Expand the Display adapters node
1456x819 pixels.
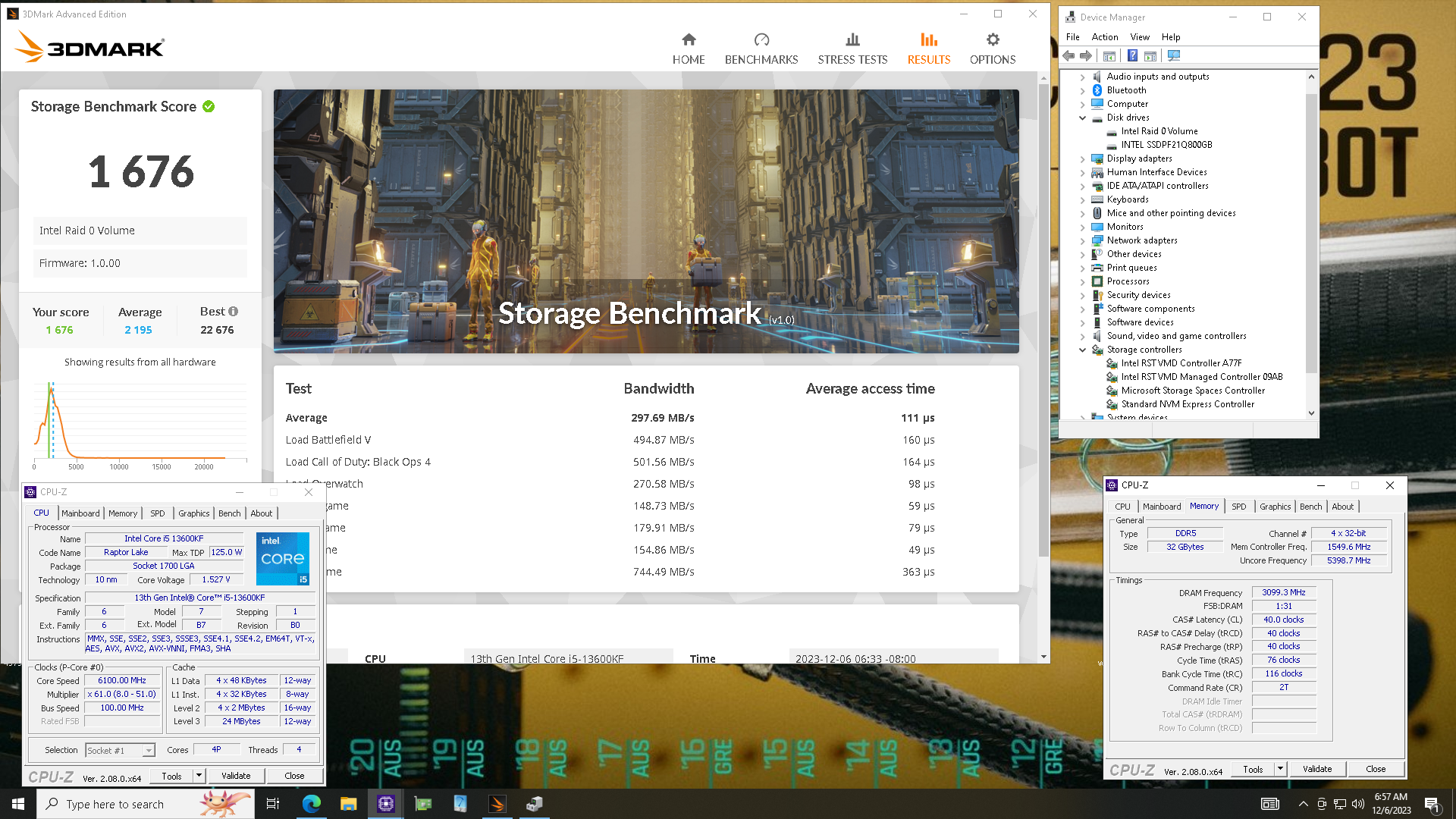pyautogui.click(x=1082, y=158)
